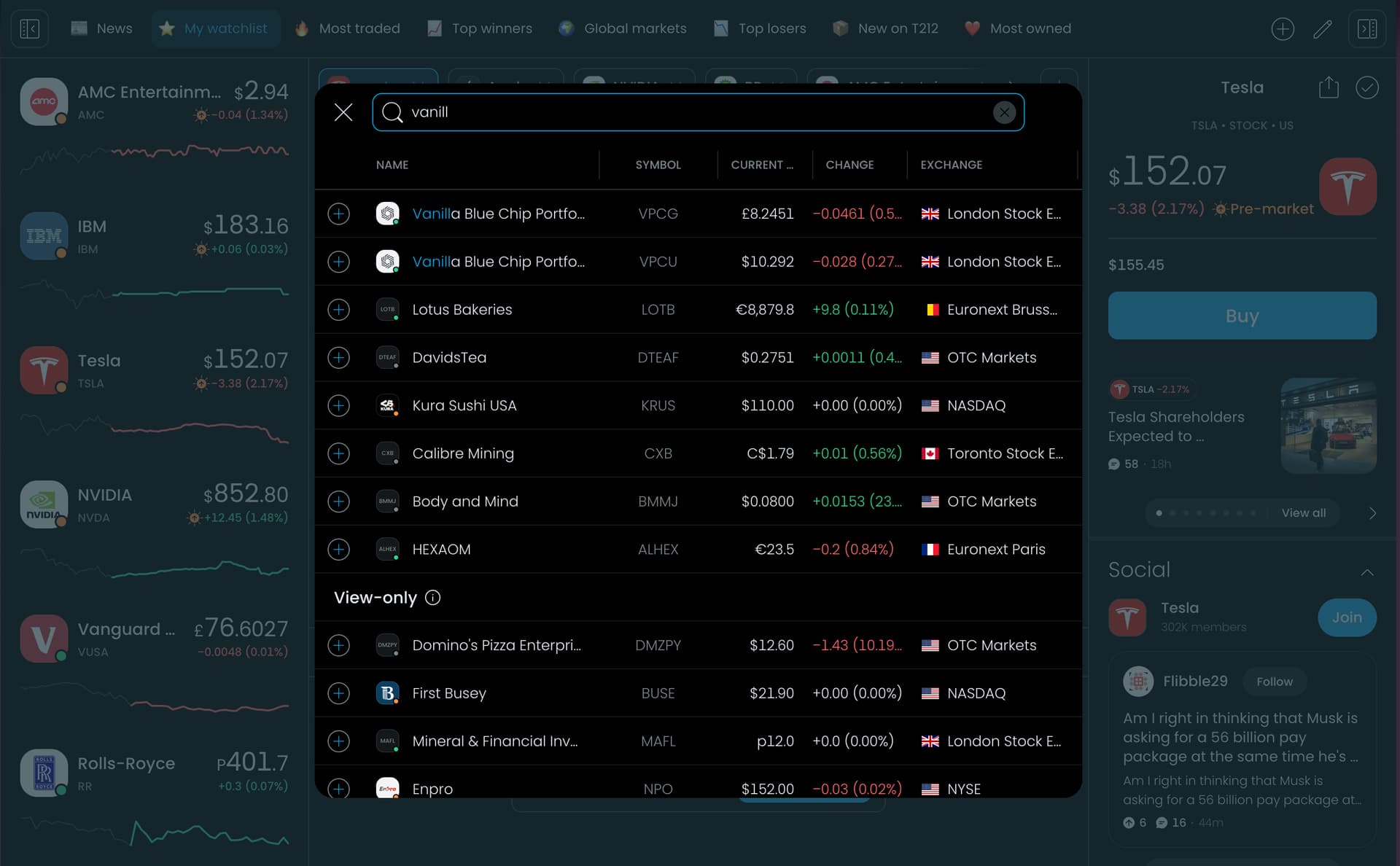Viewport: 1400px width, 866px height.
Task: Collapse the left sidebar panel icon
Action: [x=29, y=28]
